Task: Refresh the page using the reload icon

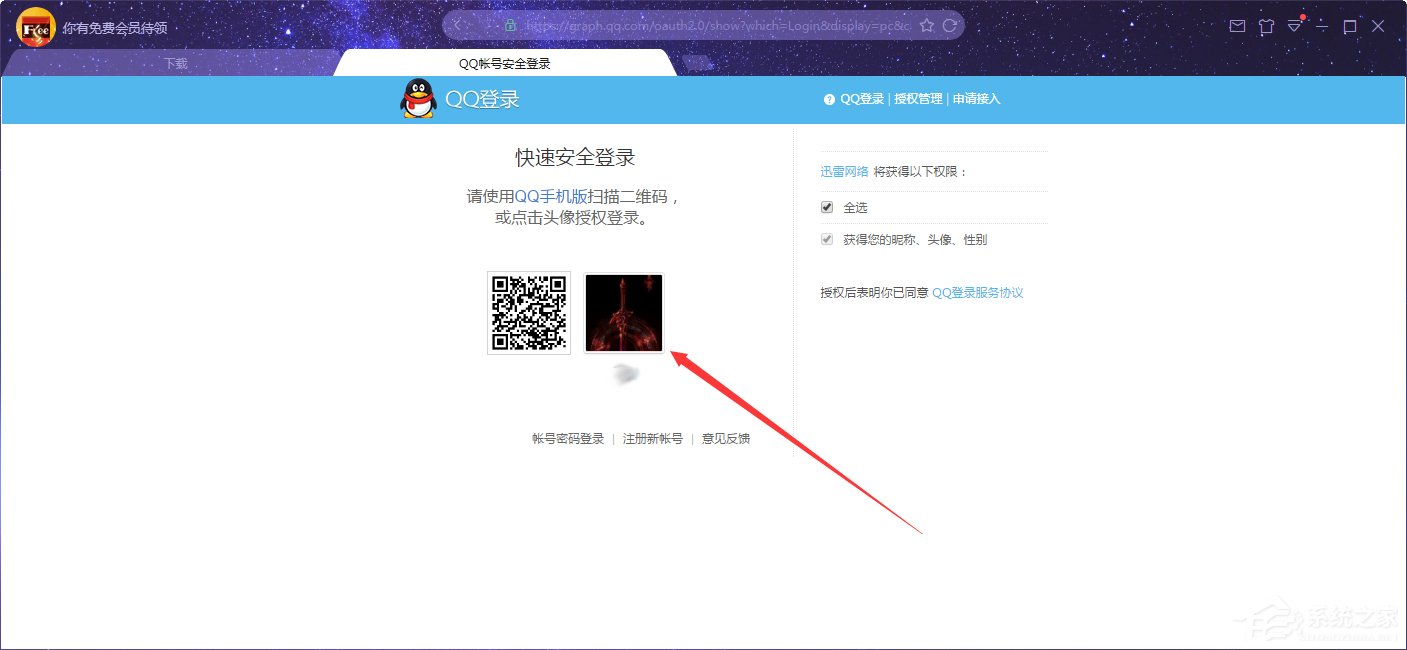Action: (x=949, y=24)
